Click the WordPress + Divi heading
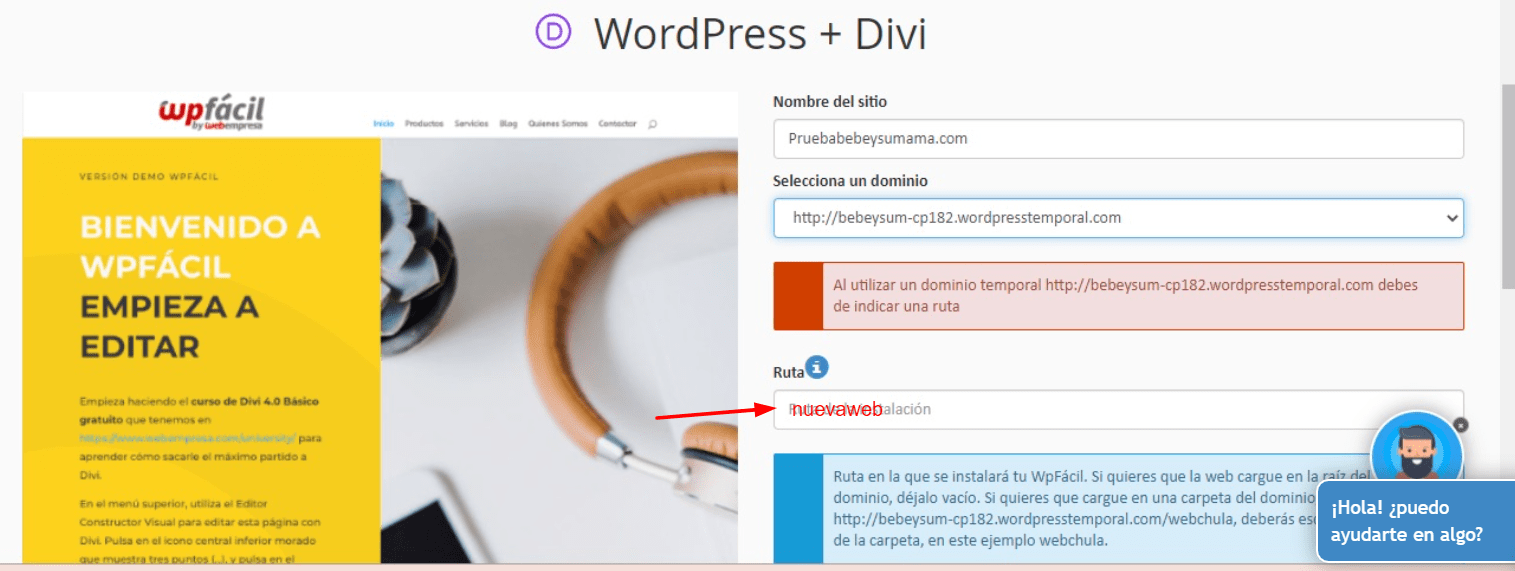This screenshot has height=571, width=1515. pos(760,33)
